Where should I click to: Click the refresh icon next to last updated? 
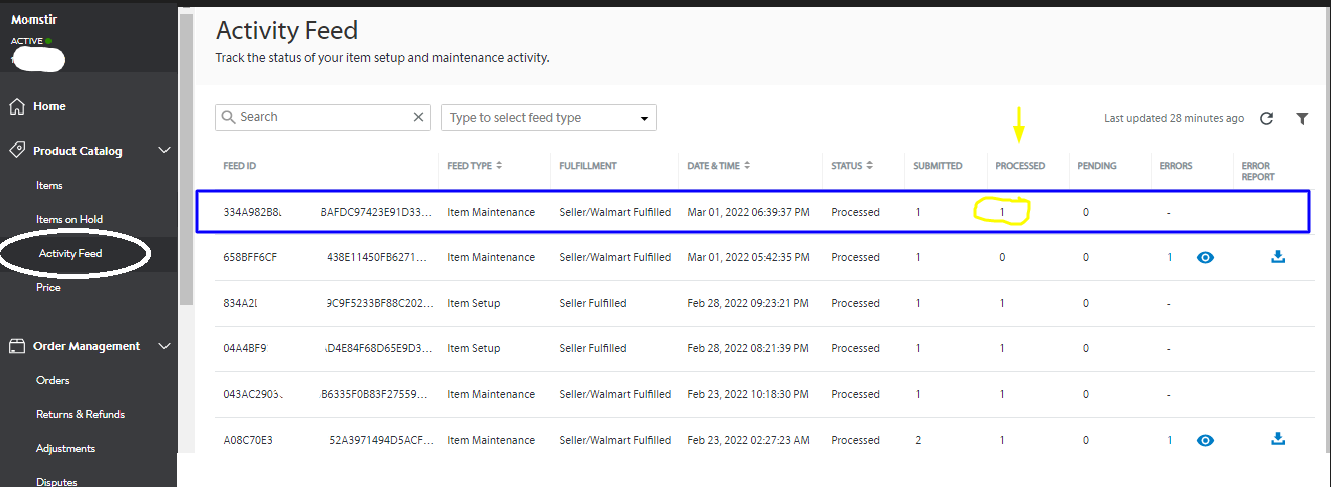tap(1266, 118)
